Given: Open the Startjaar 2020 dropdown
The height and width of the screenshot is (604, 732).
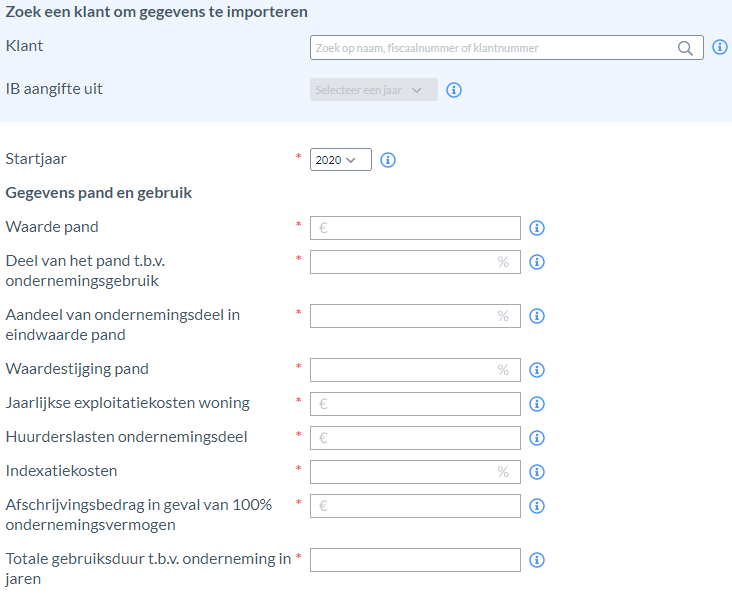Looking at the screenshot, I should (x=341, y=160).
